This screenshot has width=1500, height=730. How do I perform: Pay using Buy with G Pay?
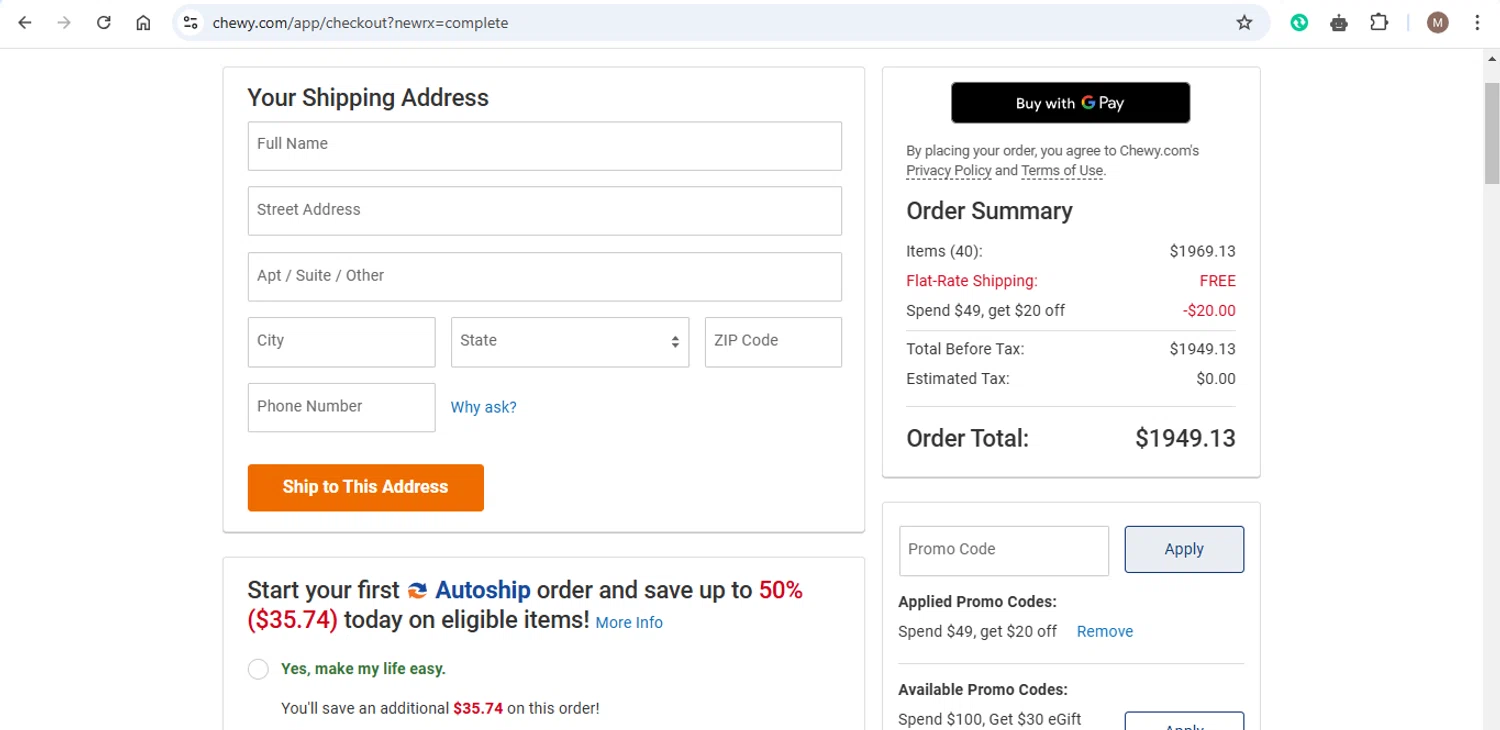click(1070, 103)
